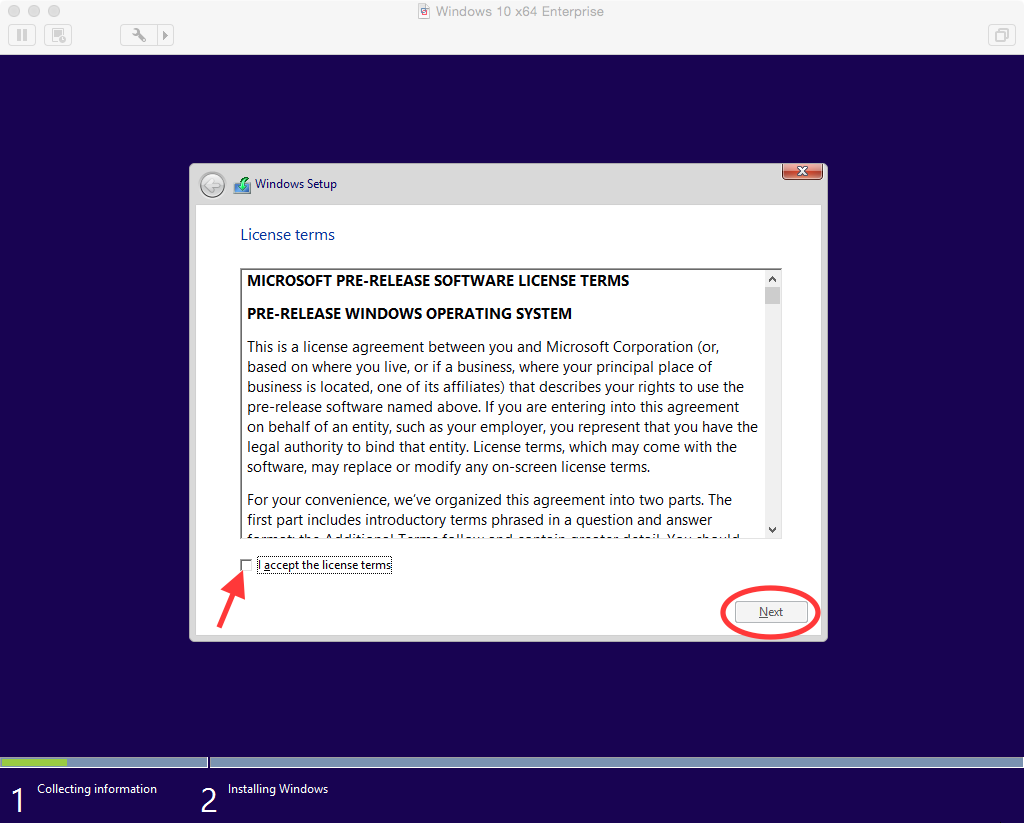This screenshot has height=823, width=1024.
Task: Click the 'I accept the license terms' label
Action: [325, 565]
